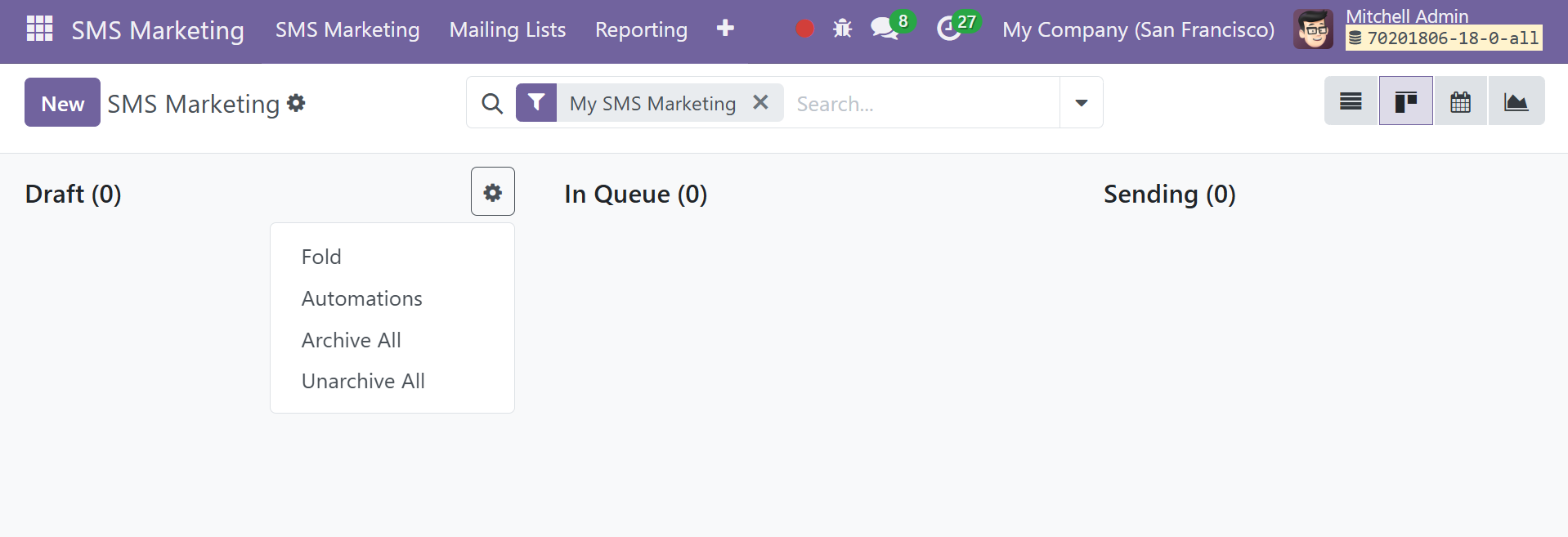
Task: Select Fold in column menu
Action: pyautogui.click(x=392, y=257)
